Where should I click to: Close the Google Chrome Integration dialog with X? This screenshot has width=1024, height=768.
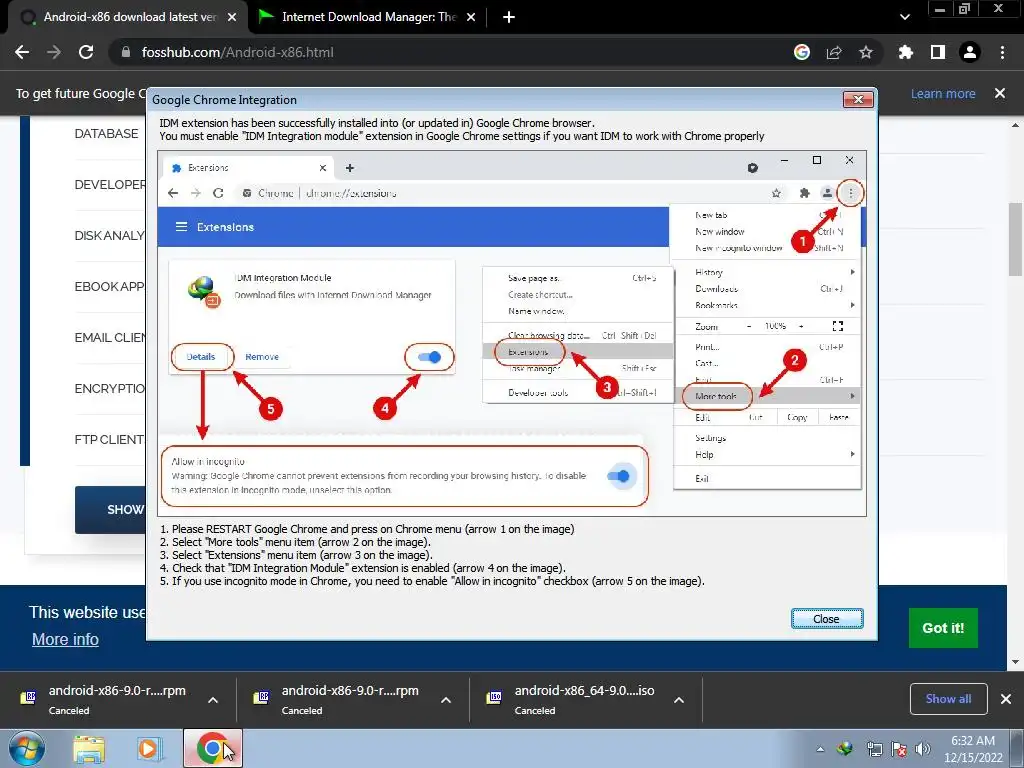[858, 99]
